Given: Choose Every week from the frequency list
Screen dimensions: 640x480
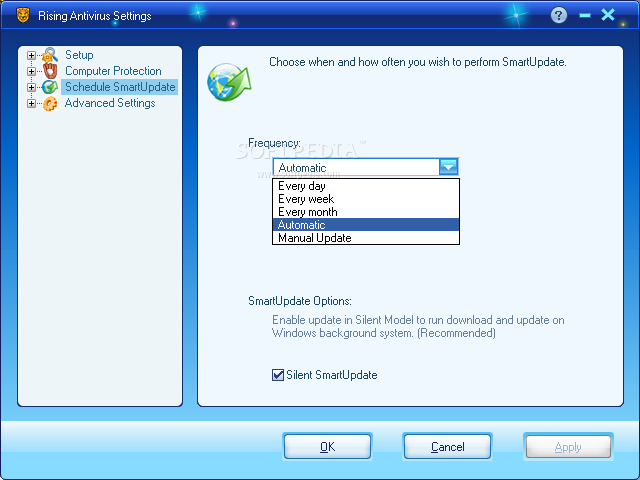Looking at the screenshot, I should 366,199.
